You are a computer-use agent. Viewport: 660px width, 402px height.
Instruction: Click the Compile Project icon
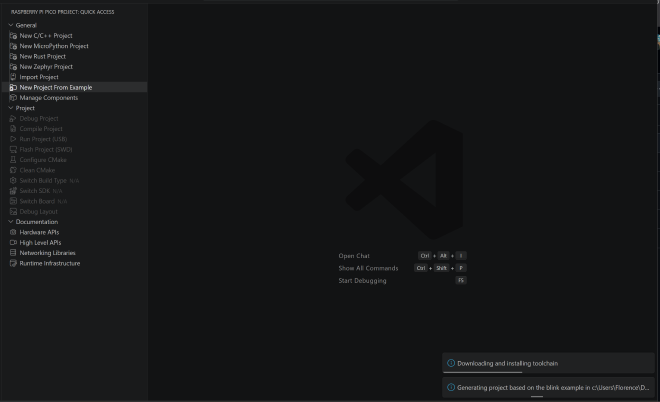[13, 129]
